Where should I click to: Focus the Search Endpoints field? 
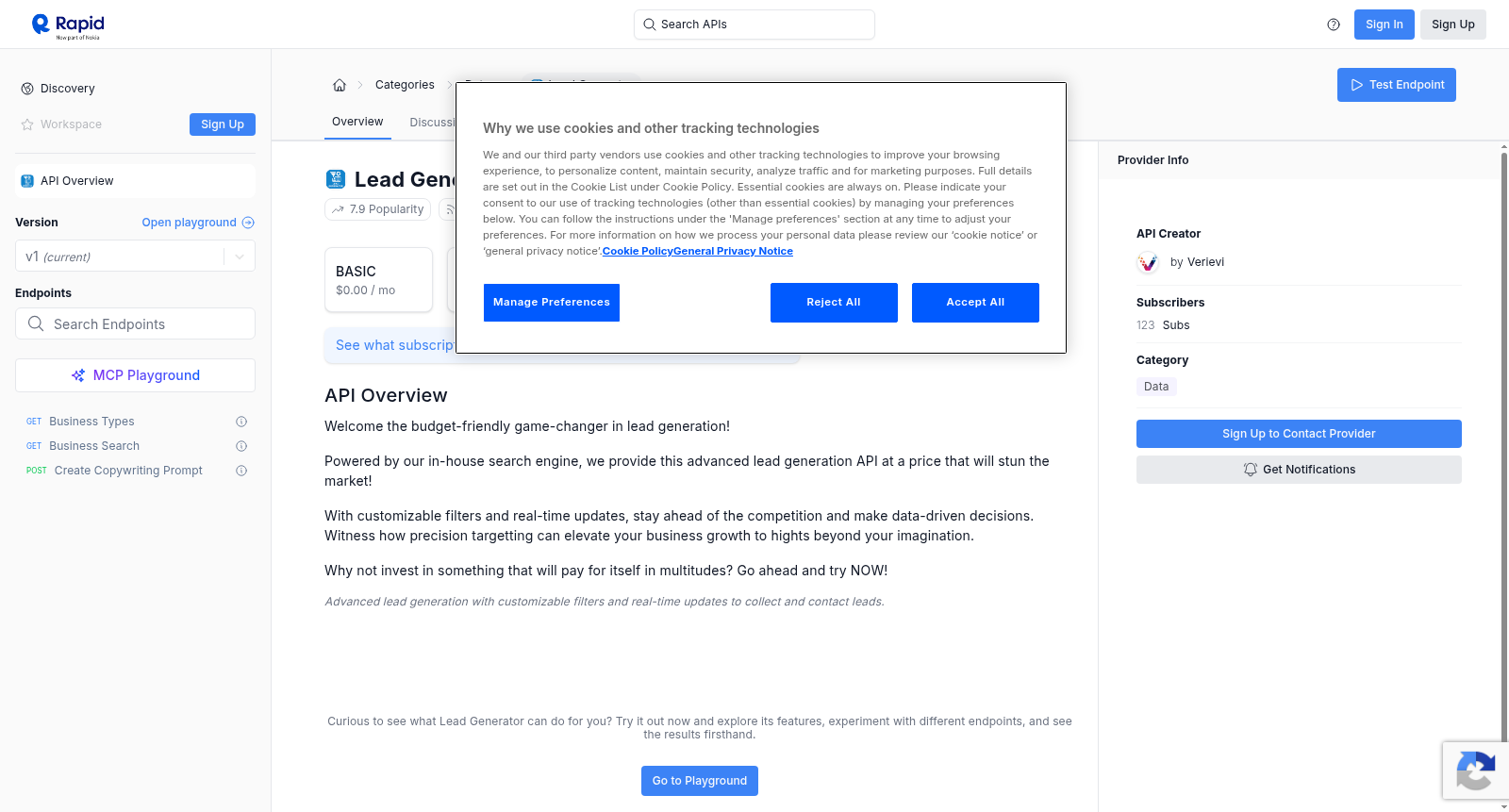click(x=135, y=323)
